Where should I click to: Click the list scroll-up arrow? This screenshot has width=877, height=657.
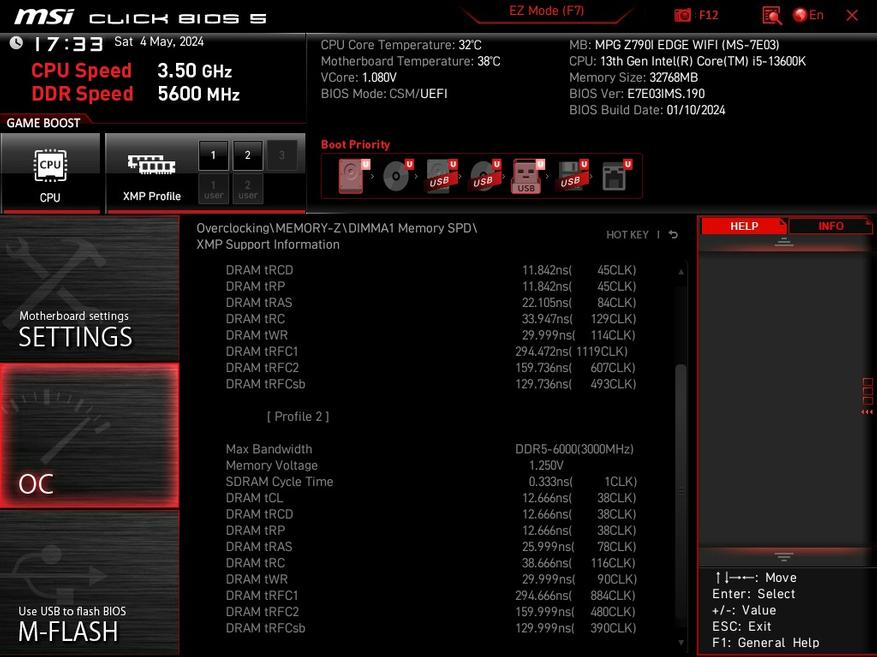pyautogui.click(x=681, y=272)
